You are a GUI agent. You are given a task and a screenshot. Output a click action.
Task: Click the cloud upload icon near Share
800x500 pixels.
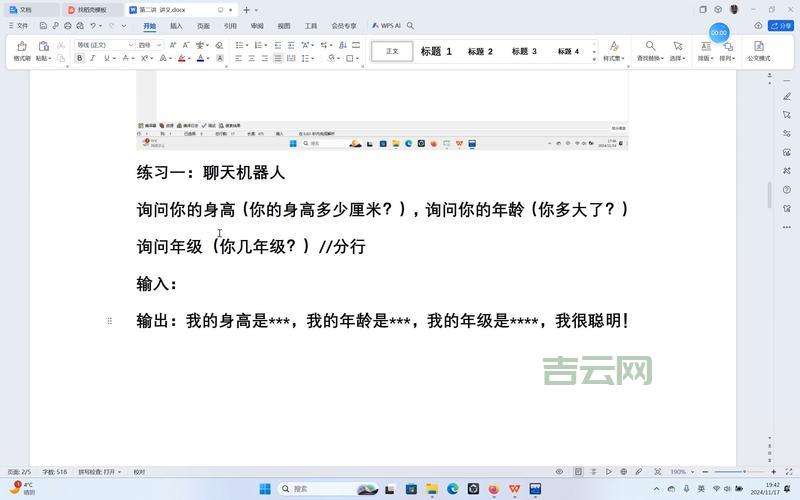coord(758,26)
